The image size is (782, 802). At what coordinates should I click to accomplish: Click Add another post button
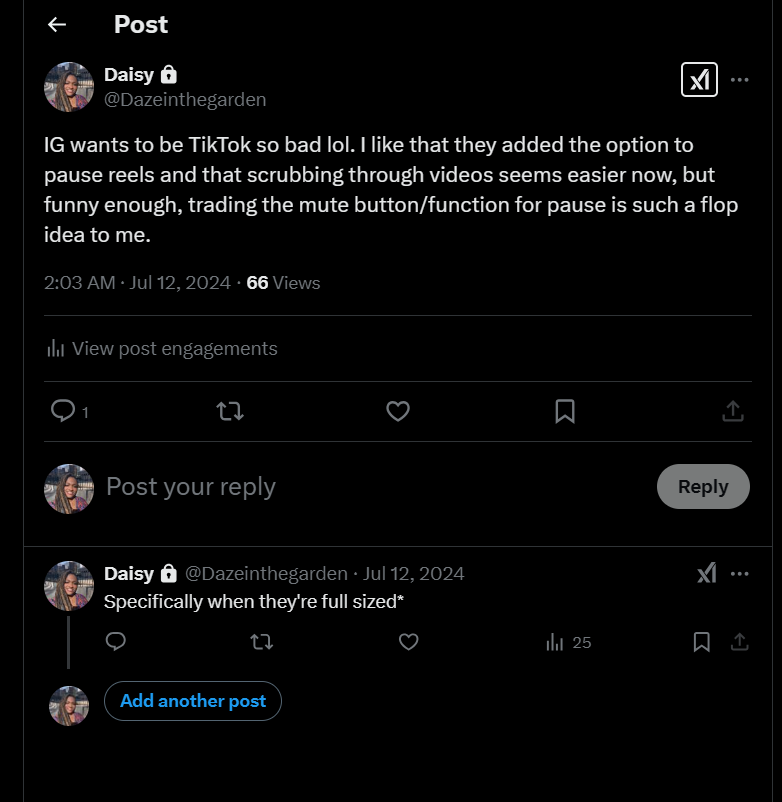click(x=193, y=701)
